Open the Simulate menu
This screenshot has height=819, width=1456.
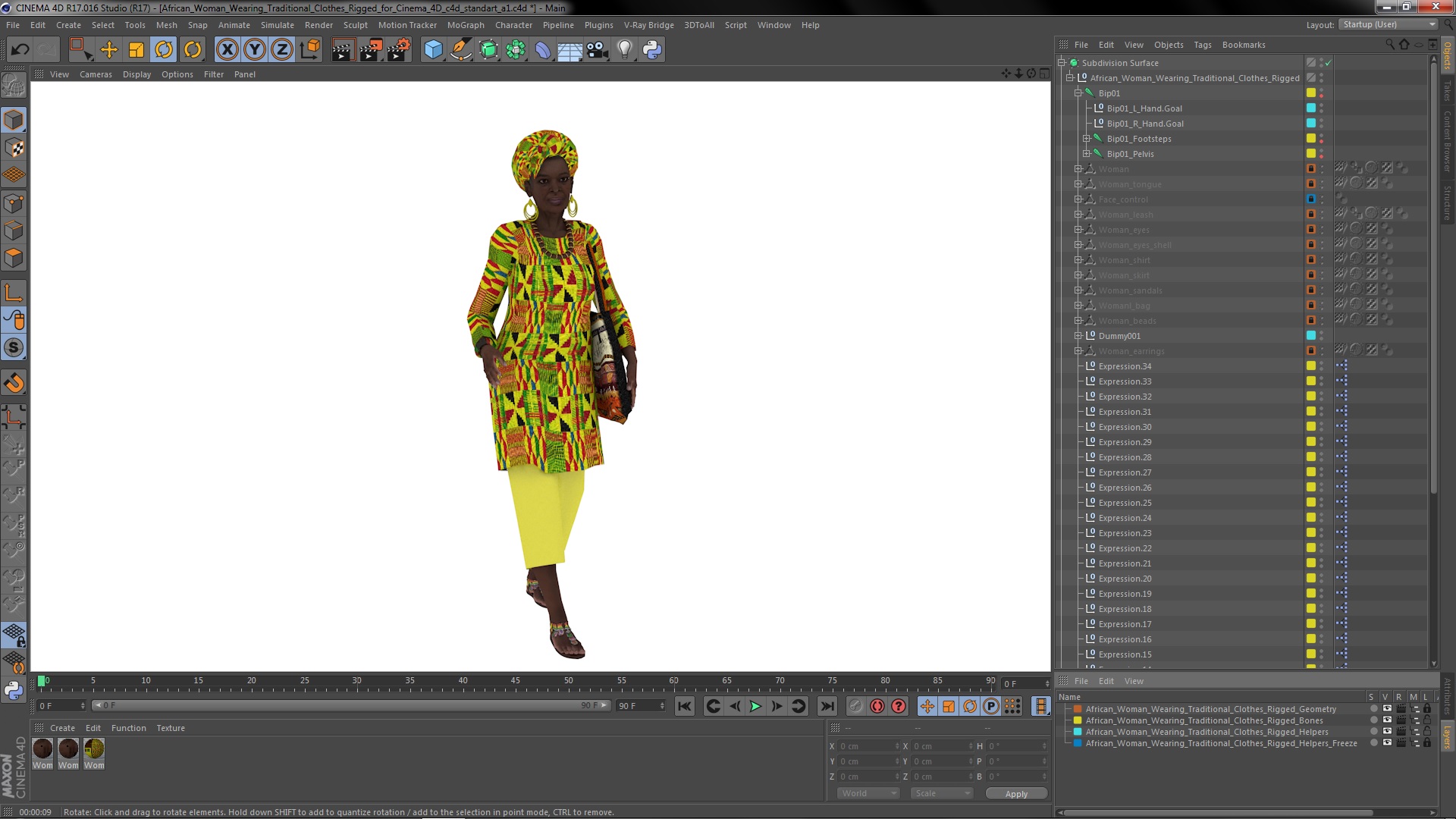[x=278, y=25]
